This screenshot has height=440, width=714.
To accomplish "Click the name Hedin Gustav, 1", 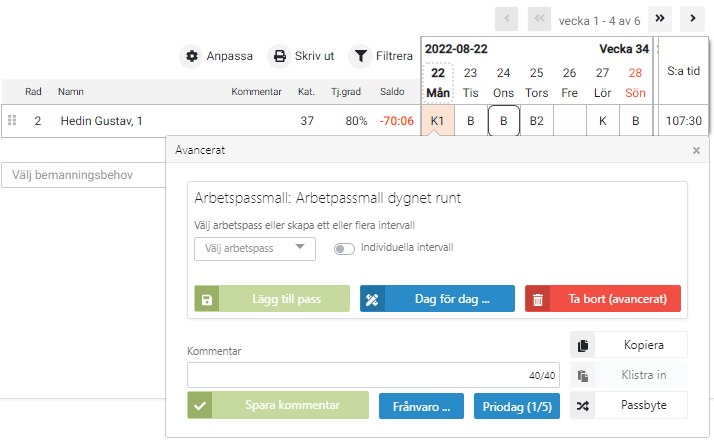I will click(102, 121).
